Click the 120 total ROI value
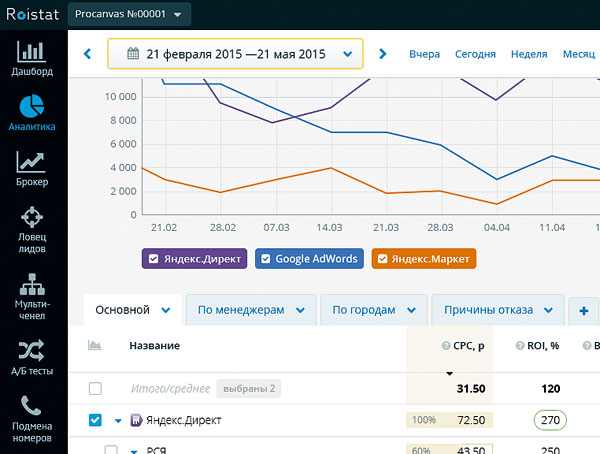This screenshot has width=600, height=454. coord(551,389)
